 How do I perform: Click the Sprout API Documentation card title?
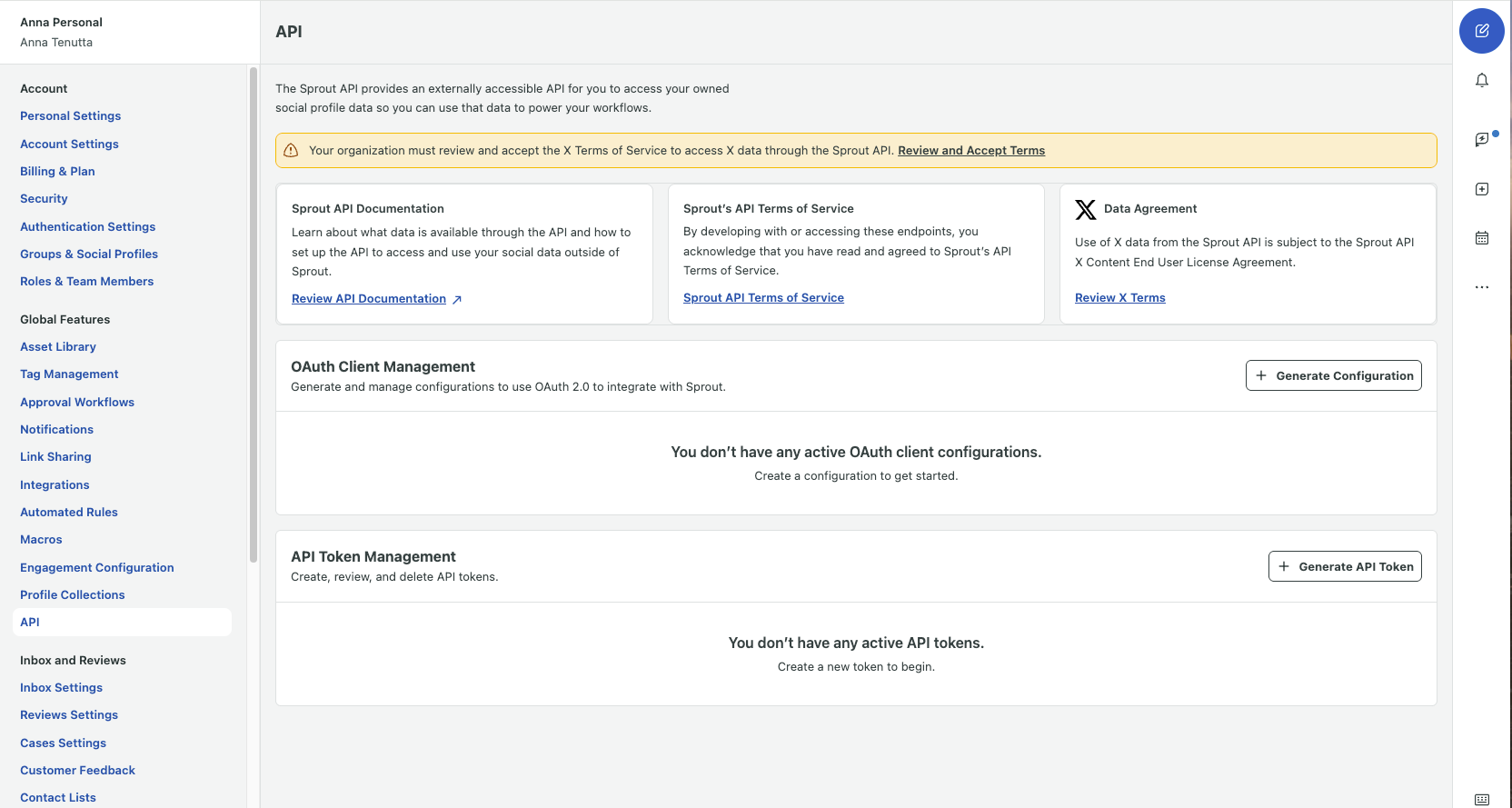(x=368, y=209)
